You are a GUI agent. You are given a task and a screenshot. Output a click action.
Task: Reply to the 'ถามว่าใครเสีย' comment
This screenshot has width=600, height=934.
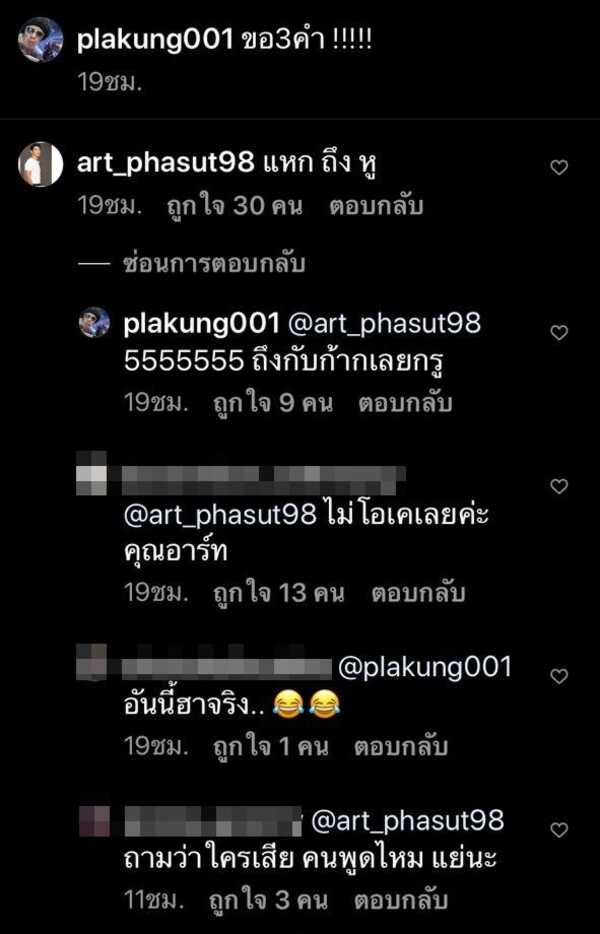point(401,901)
